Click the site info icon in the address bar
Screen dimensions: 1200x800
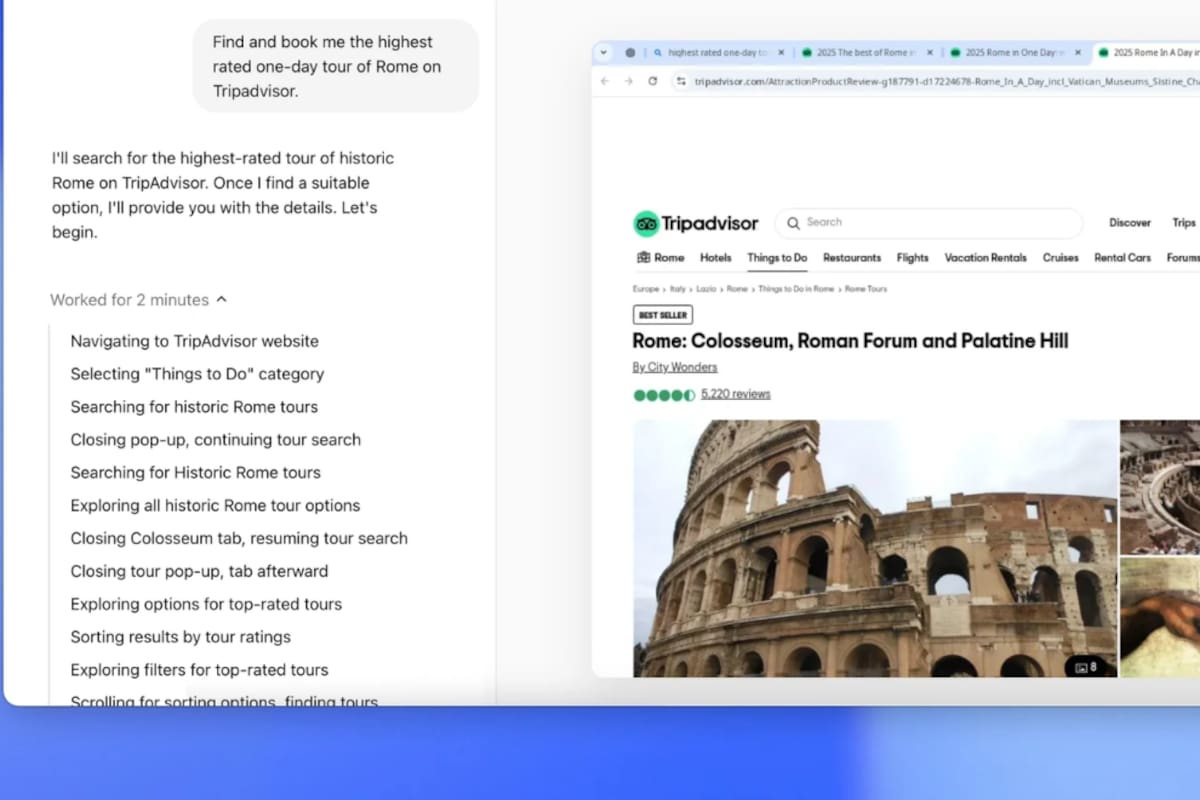point(682,81)
